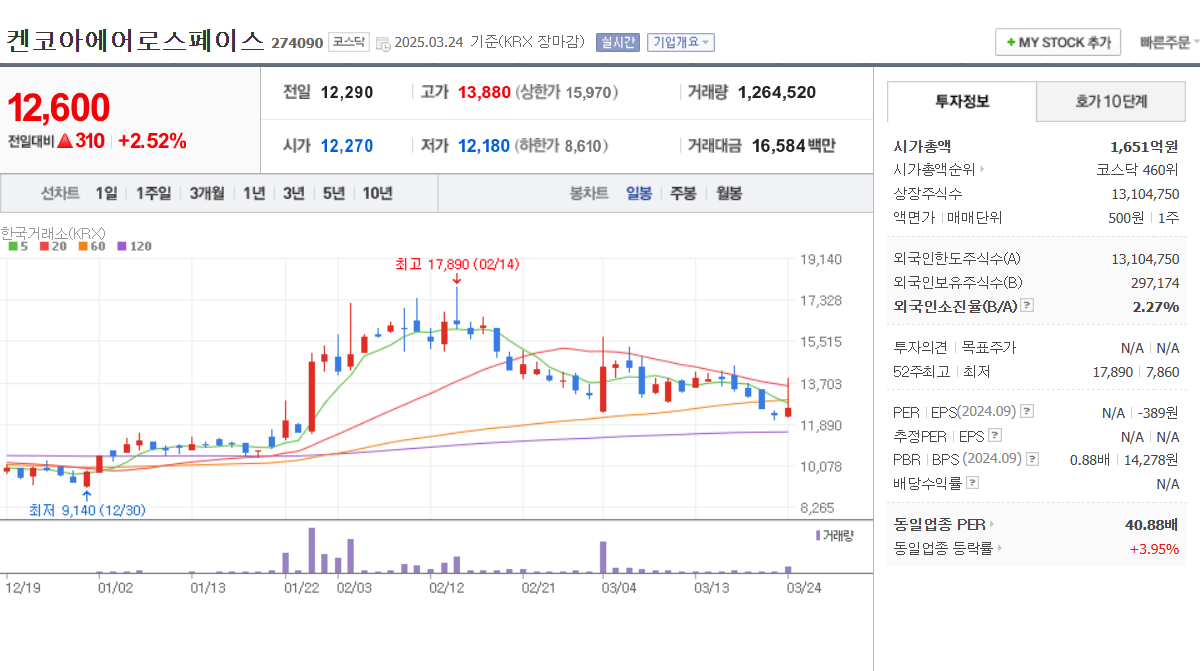Show the 일봉 daily candle chart
This screenshot has width=1201, height=671.
(x=639, y=193)
